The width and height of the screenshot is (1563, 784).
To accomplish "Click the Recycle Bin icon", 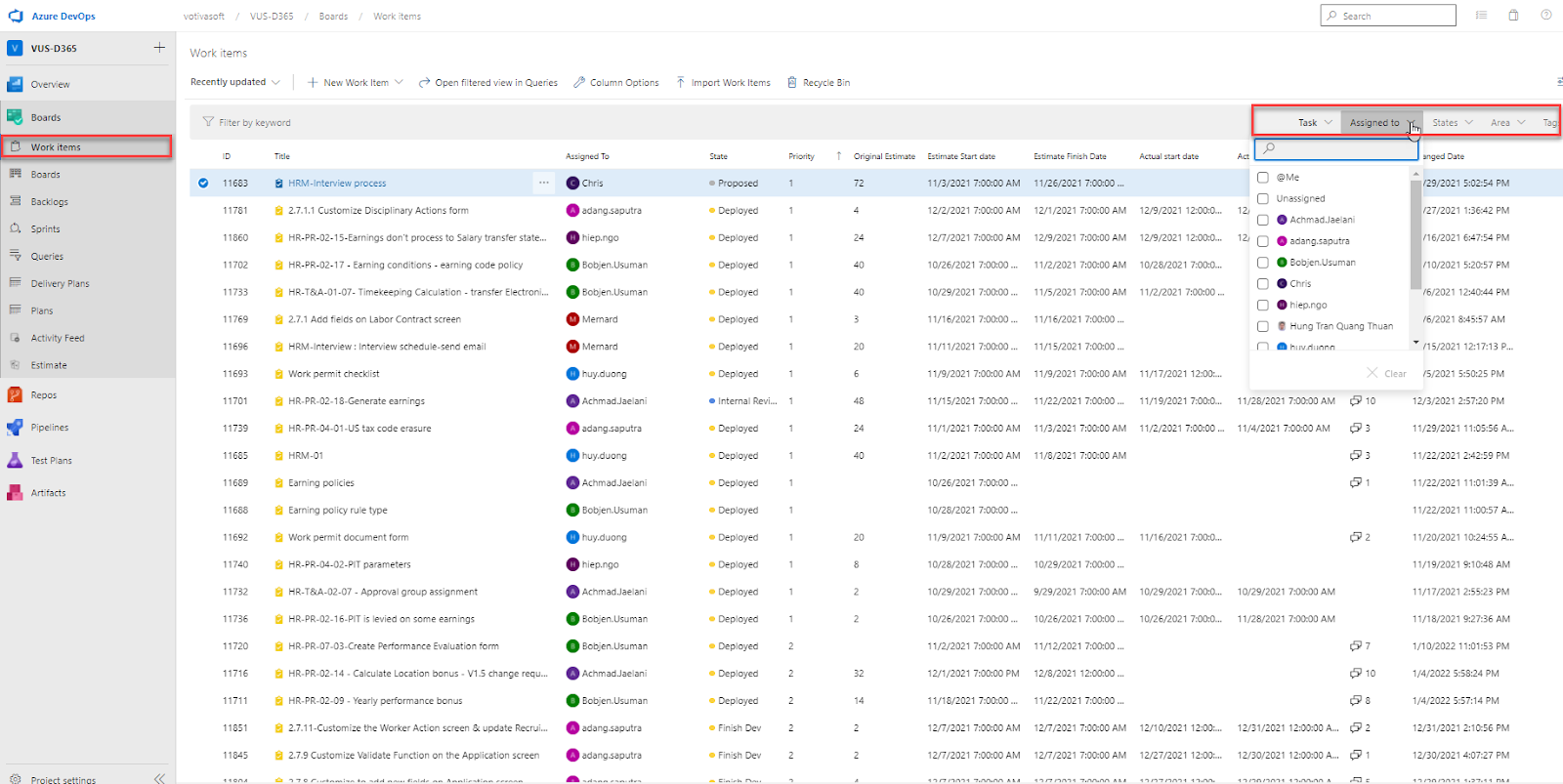I will pyautogui.click(x=792, y=83).
